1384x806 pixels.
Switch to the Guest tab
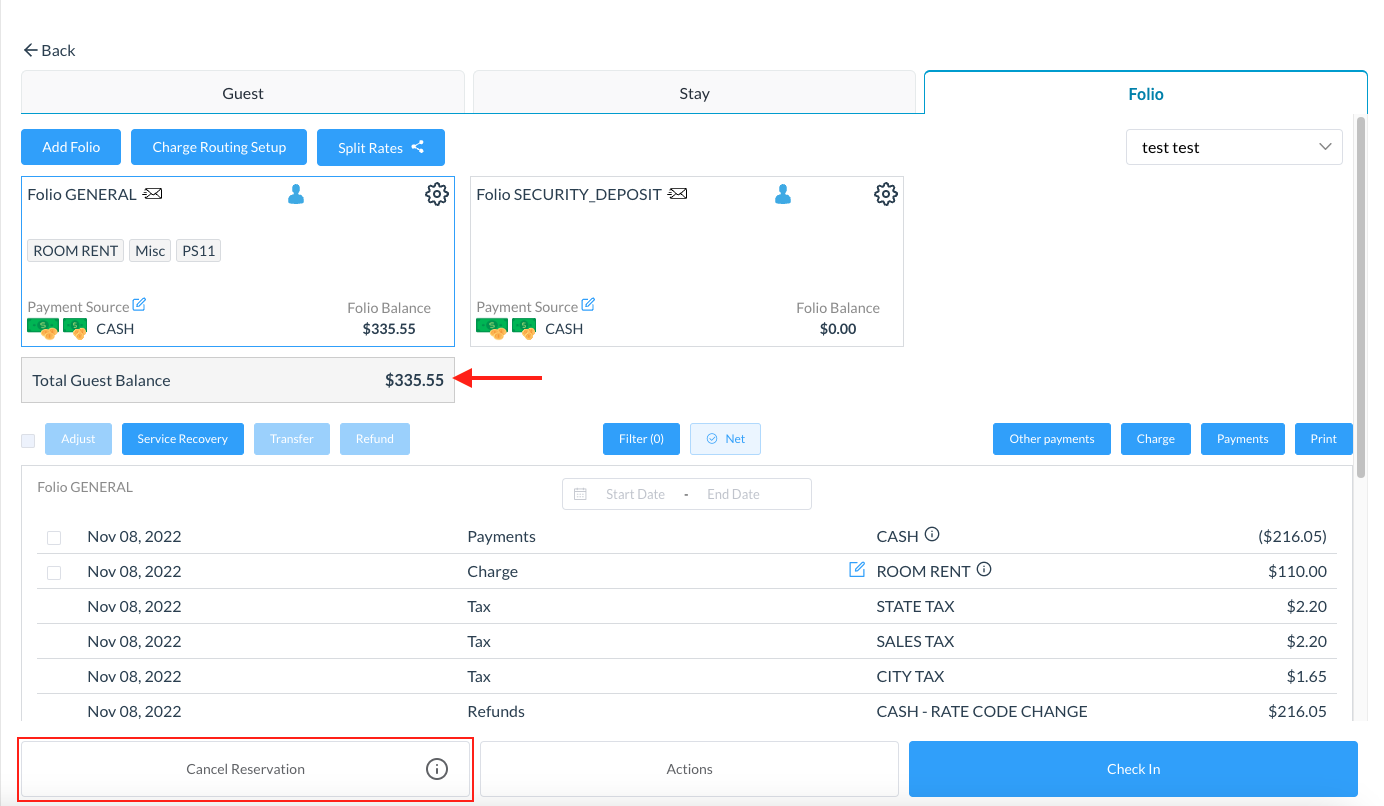tap(243, 93)
